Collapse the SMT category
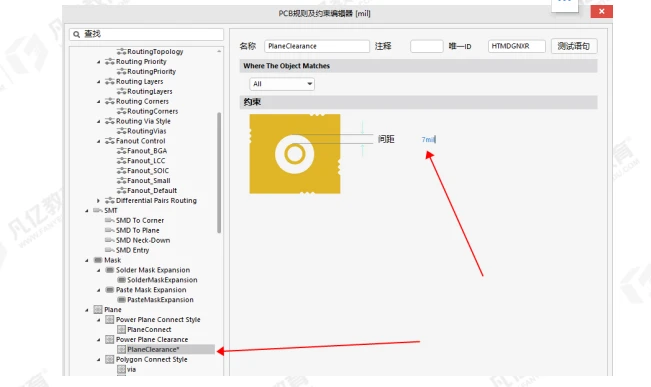The height and width of the screenshot is (387, 651). (87, 211)
